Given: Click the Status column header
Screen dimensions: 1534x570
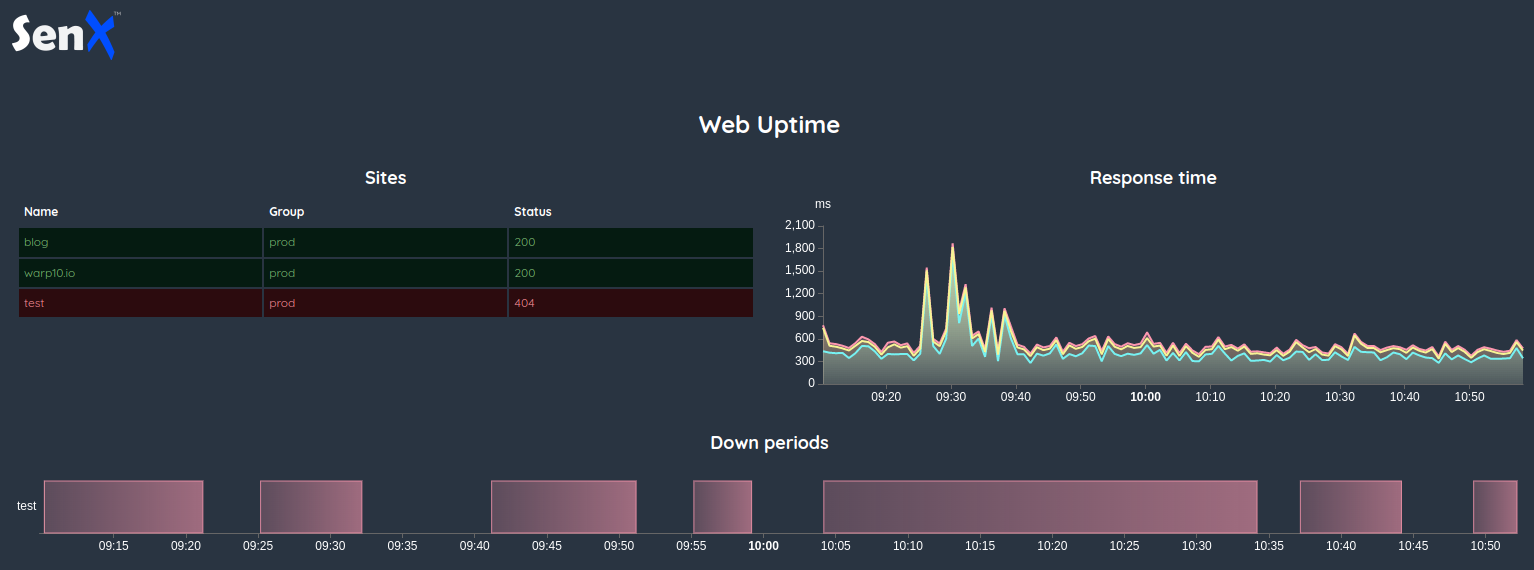Looking at the screenshot, I should coord(532,212).
